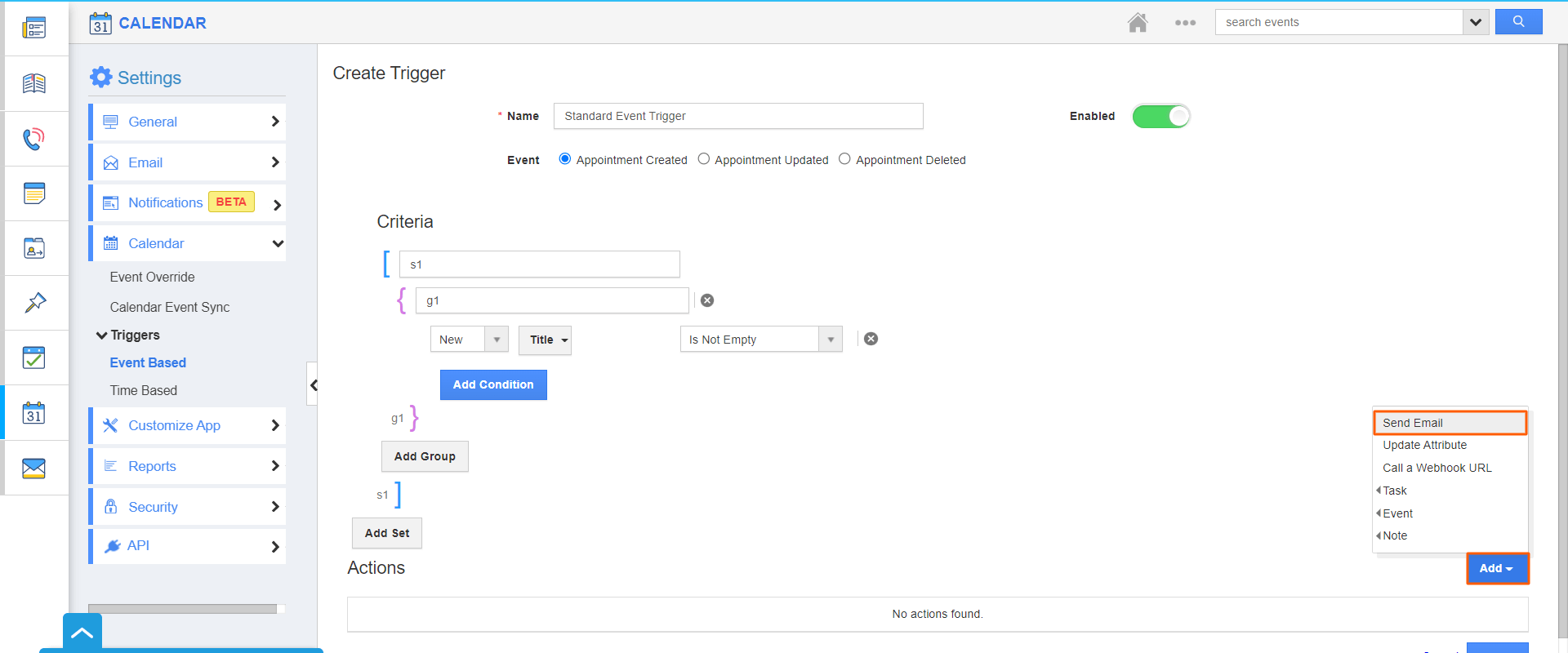Open the phone calls app in sidebar
The image size is (1568, 653).
[33, 139]
